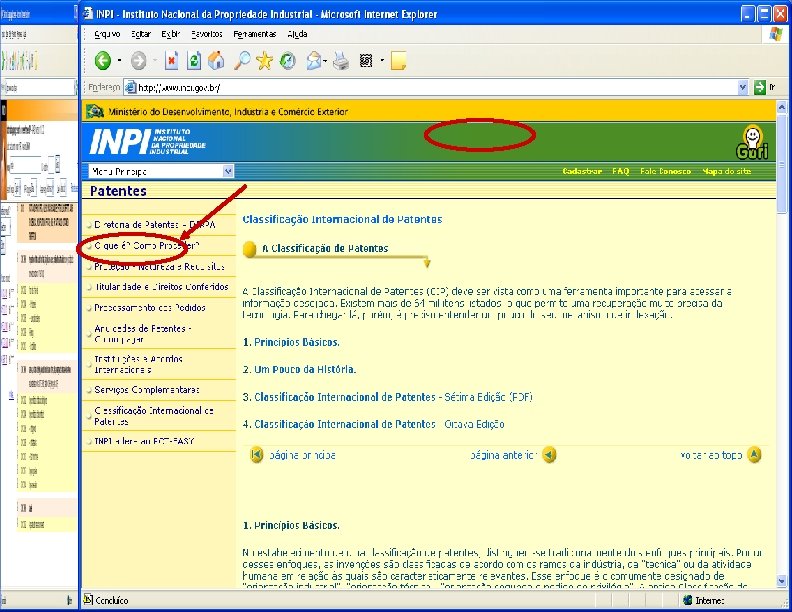
Task: Open the Mail envelope icon
Action: (x=314, y=61)
